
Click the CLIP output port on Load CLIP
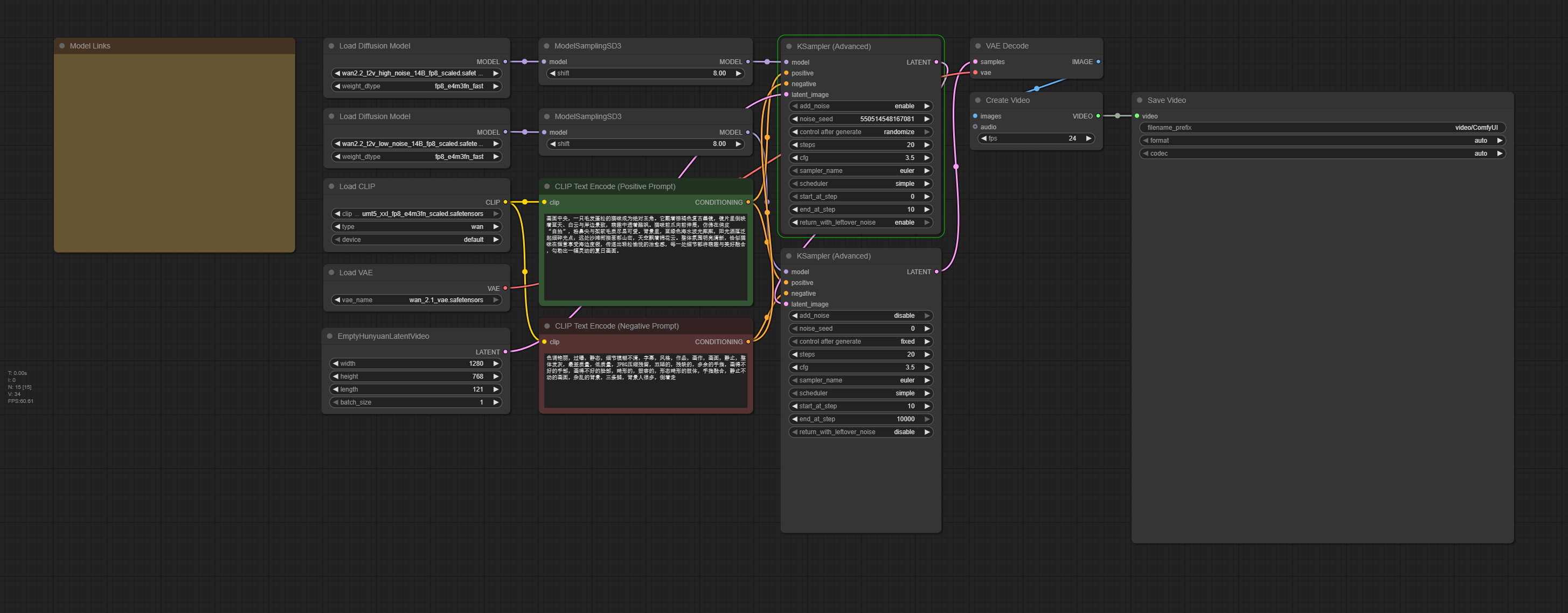(505, 202)
